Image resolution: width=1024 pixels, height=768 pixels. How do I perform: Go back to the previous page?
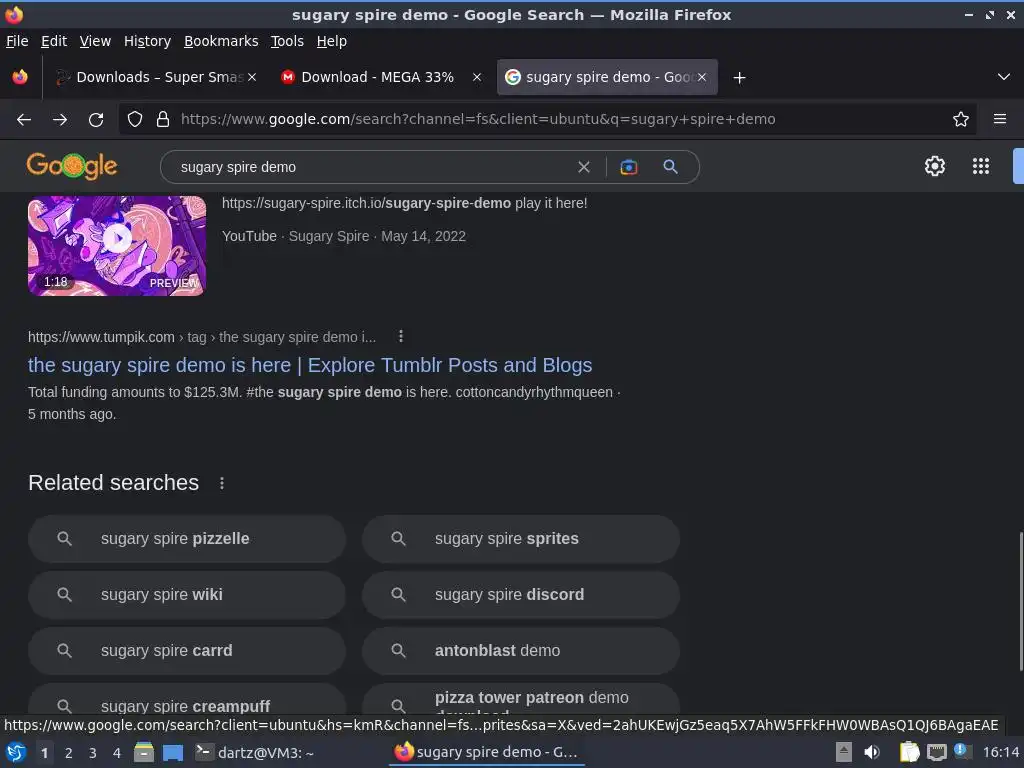point(24,120)
